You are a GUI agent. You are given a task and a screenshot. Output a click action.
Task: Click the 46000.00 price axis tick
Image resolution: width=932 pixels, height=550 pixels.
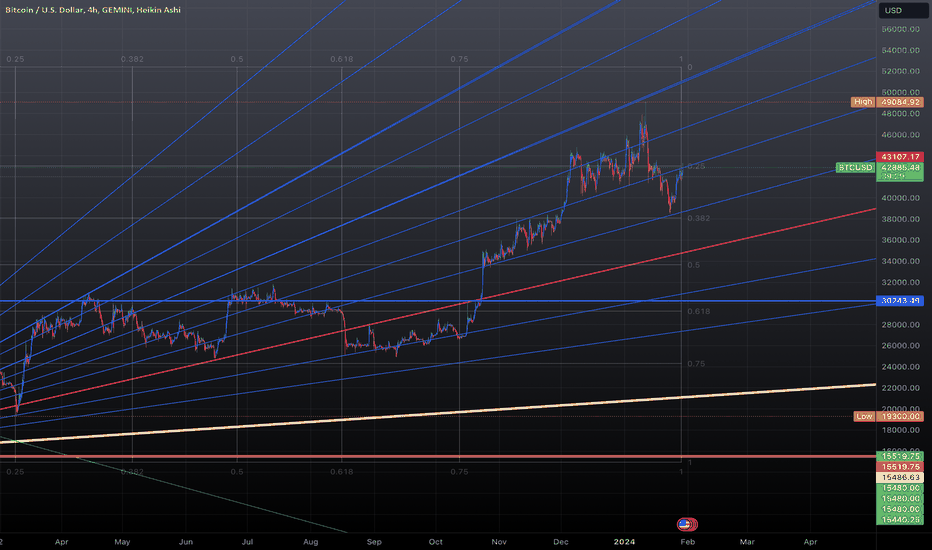[x=900, y=135]
